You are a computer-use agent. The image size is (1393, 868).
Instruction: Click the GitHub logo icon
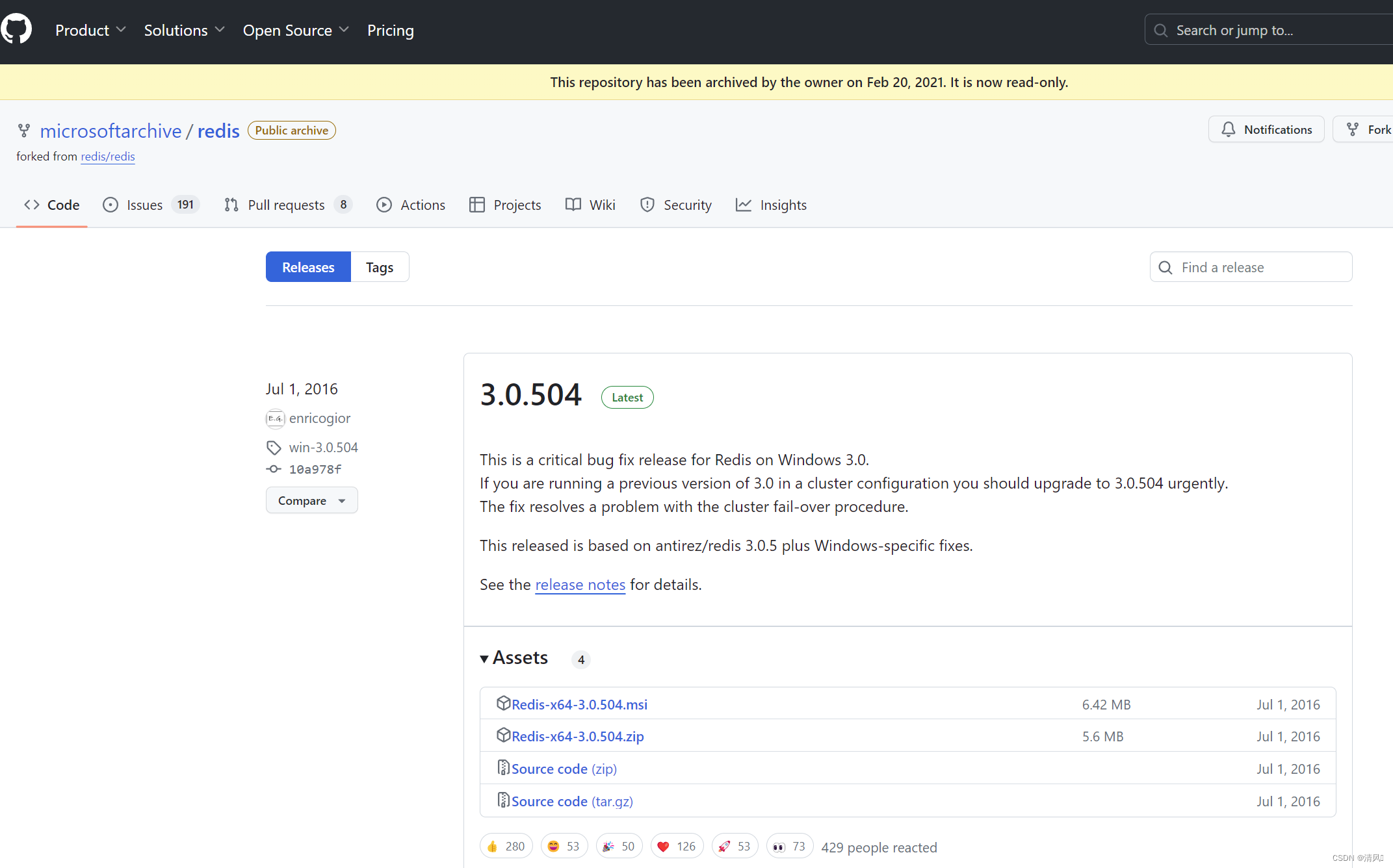coord(16,29)
